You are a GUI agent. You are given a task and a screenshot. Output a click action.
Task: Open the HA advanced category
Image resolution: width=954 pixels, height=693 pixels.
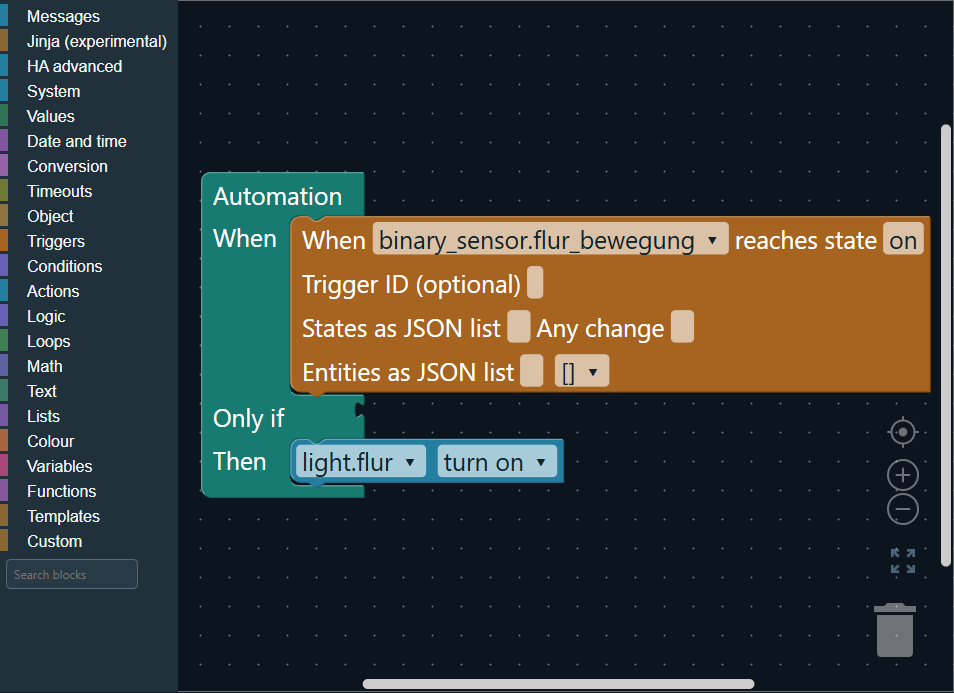(x=89, y=66)
